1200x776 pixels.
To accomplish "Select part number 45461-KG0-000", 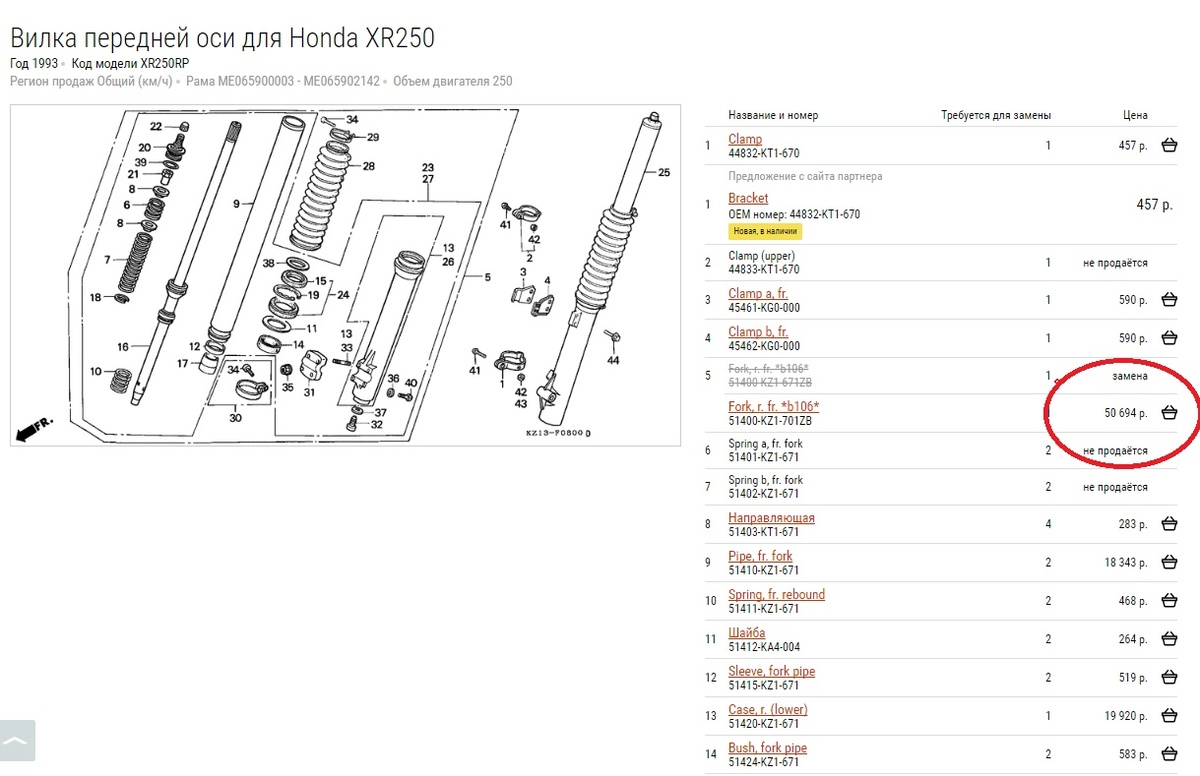I will [764, 307].
